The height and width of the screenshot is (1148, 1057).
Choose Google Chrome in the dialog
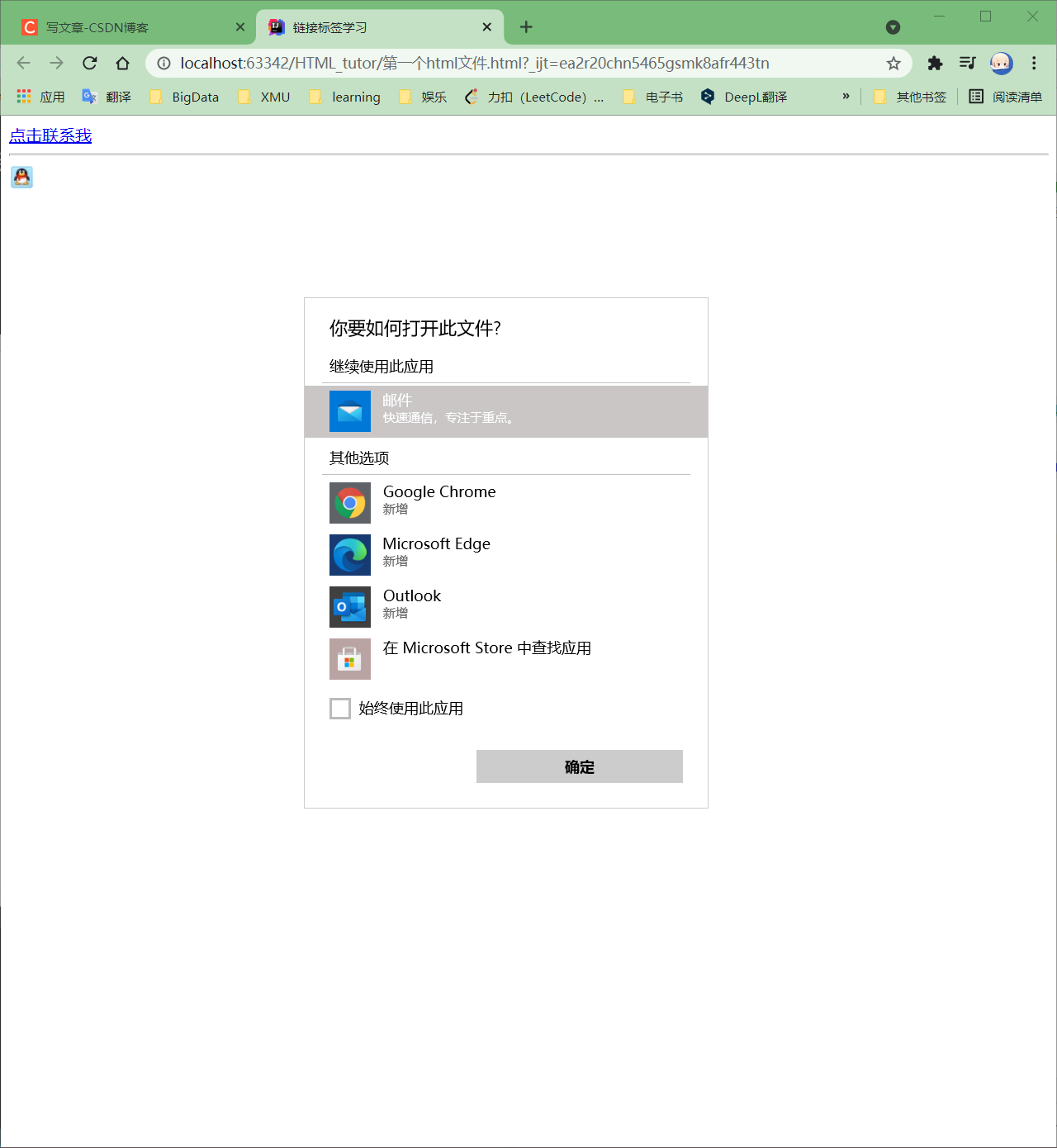(x=506, y=503)
